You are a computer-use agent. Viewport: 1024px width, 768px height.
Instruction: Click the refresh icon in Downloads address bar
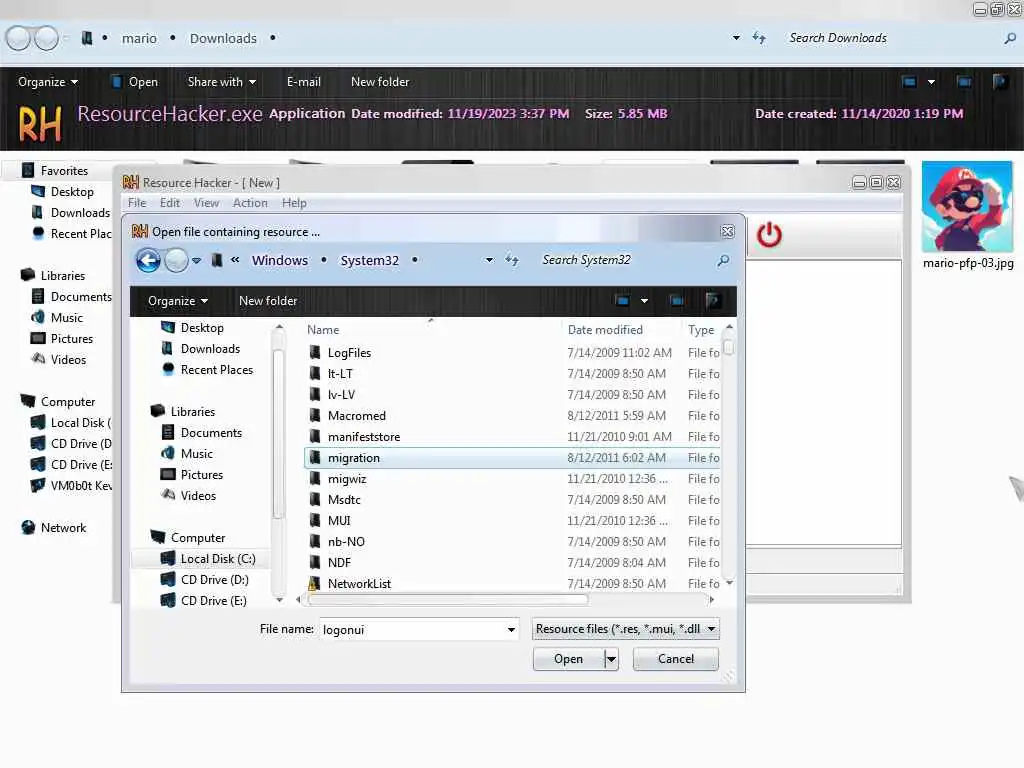pos(759,38)
